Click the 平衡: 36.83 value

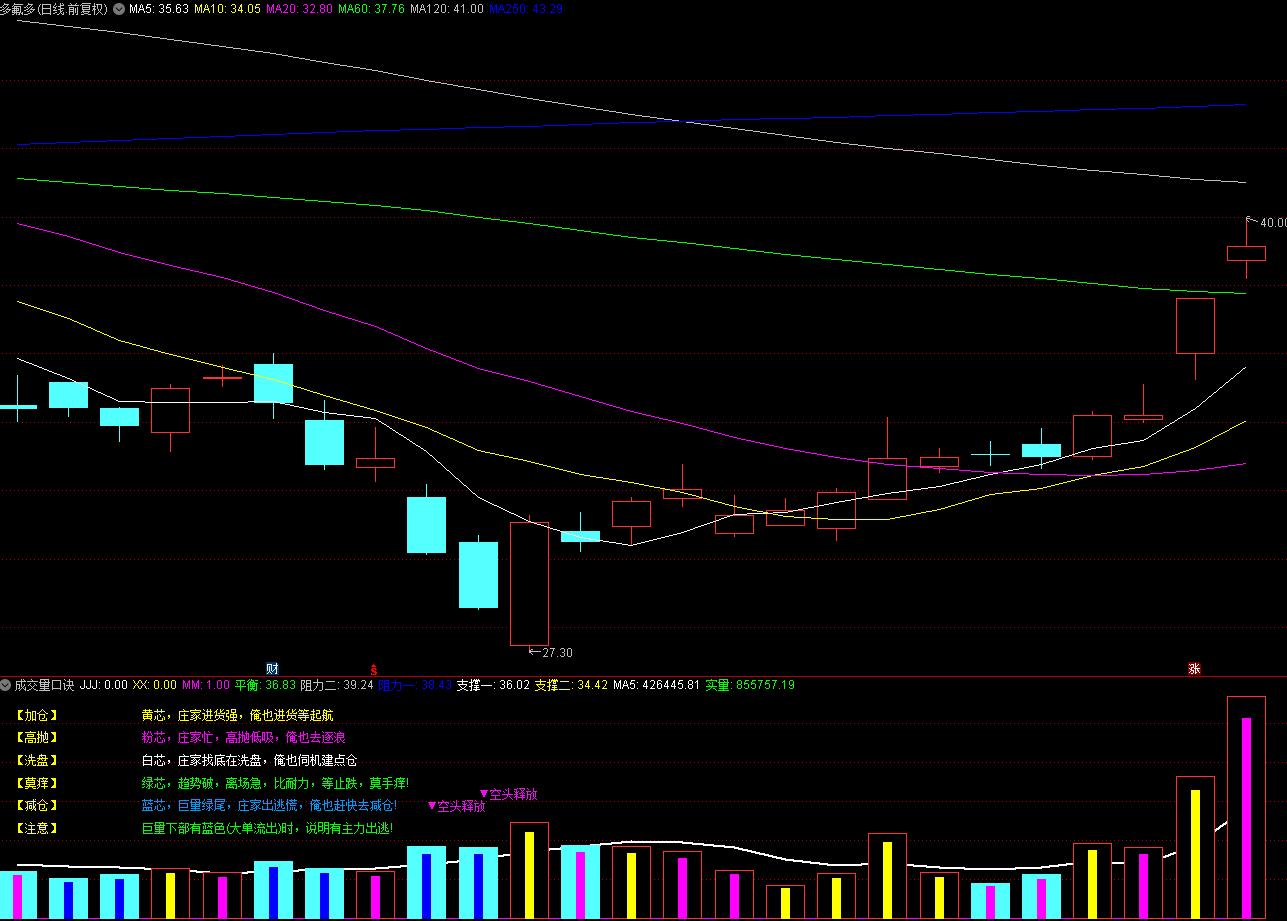click(x=265, y=685)
